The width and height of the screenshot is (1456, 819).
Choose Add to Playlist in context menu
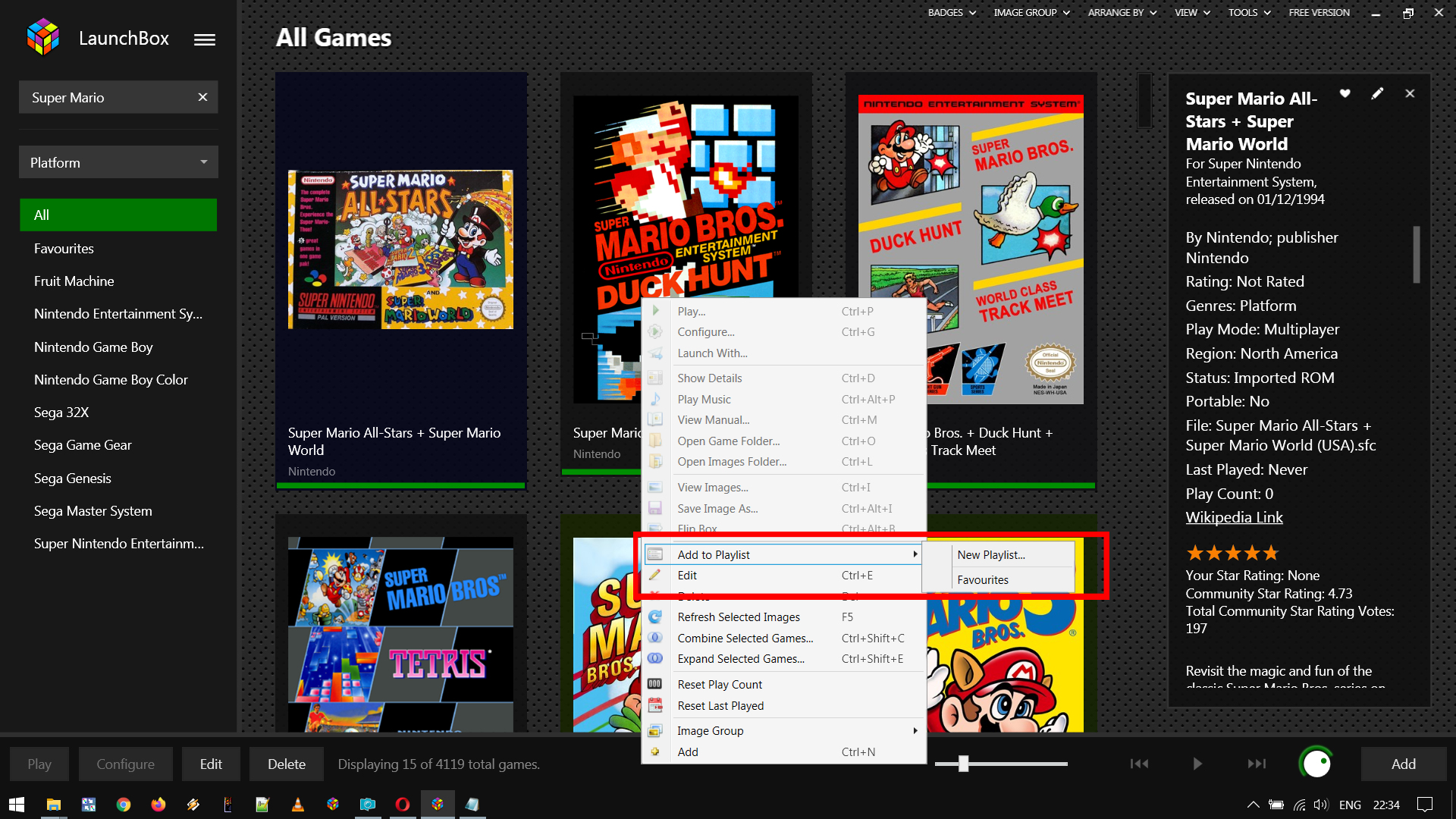[783, 554]
